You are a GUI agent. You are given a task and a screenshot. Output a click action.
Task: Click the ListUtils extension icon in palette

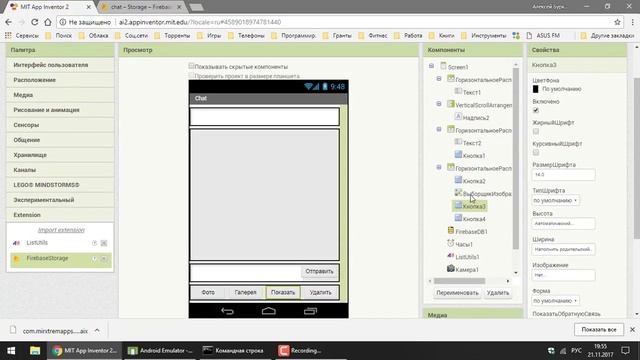[x=16, y=243]
